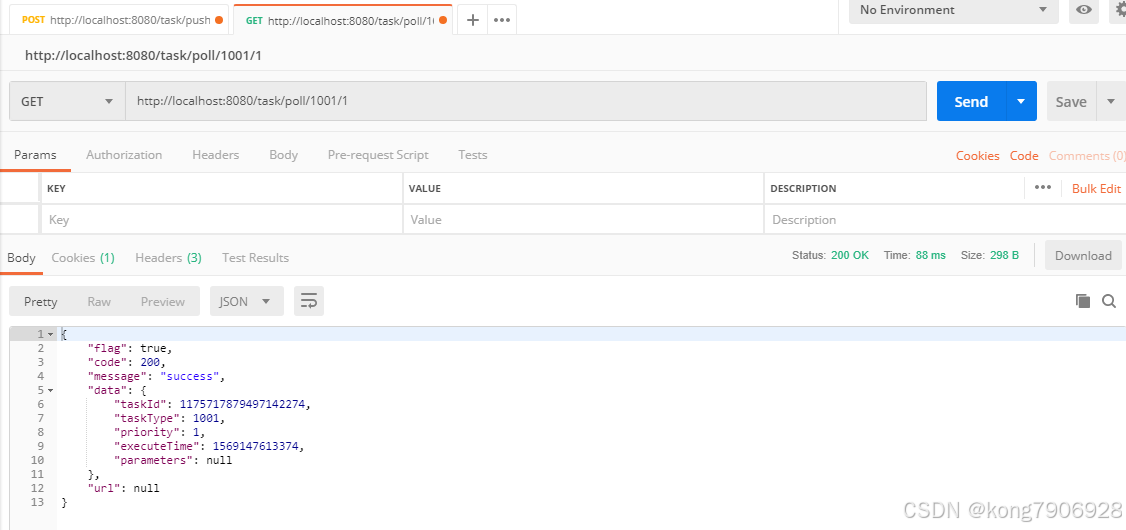
Task: Open the No Environment dropdown
Action: tap(953, 10)
